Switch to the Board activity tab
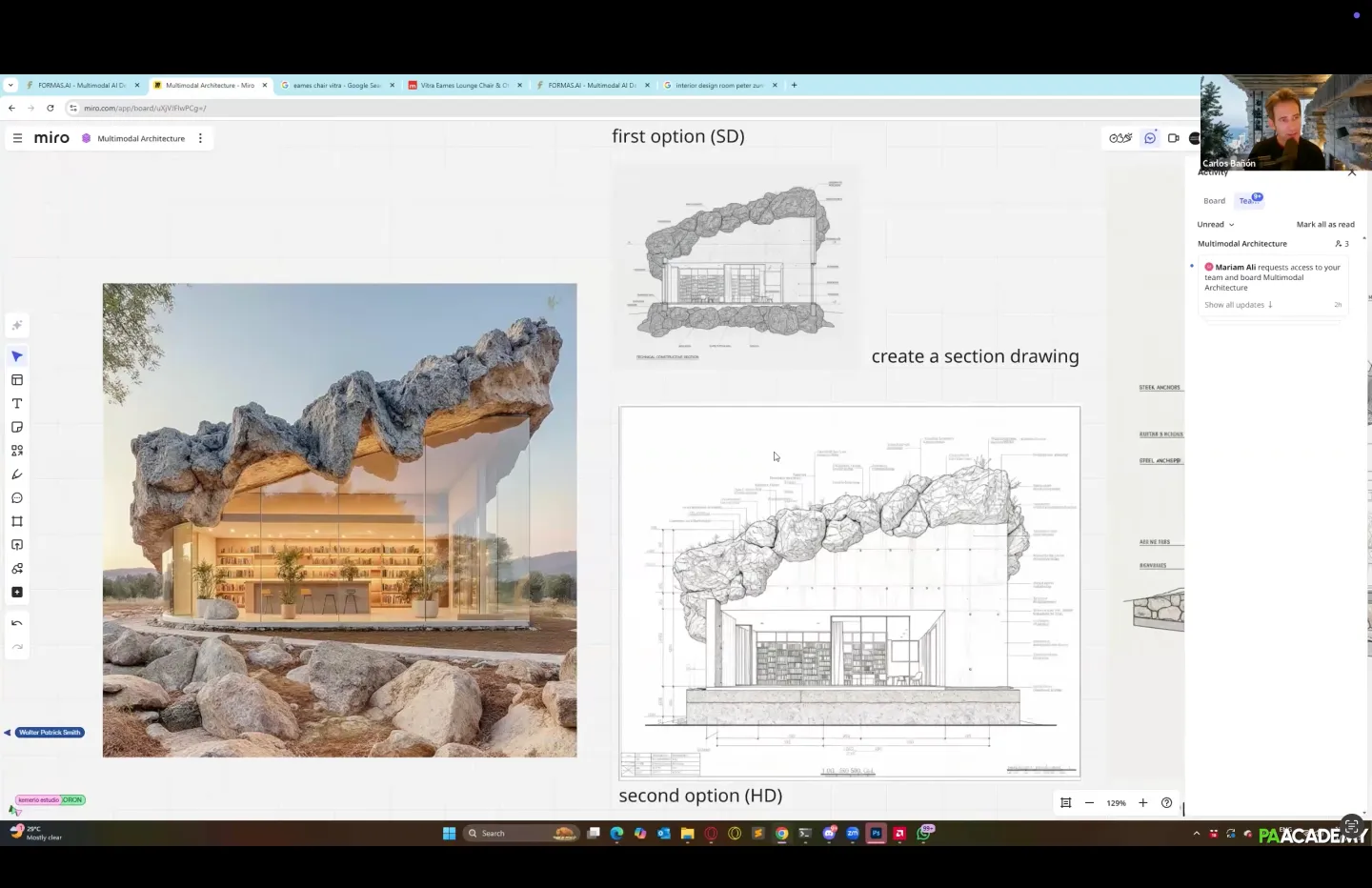 tap(1214, 201)
